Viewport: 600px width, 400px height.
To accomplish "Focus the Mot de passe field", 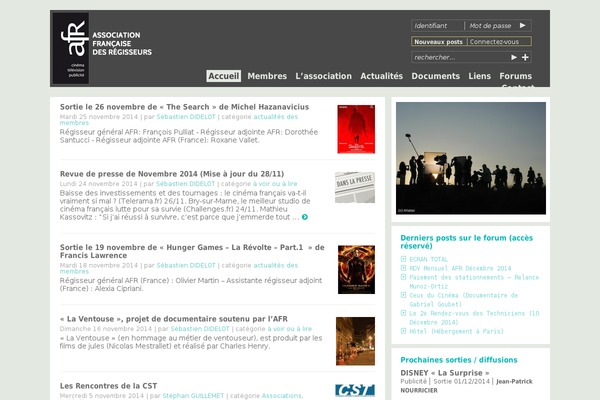I will tap(492, 26).
